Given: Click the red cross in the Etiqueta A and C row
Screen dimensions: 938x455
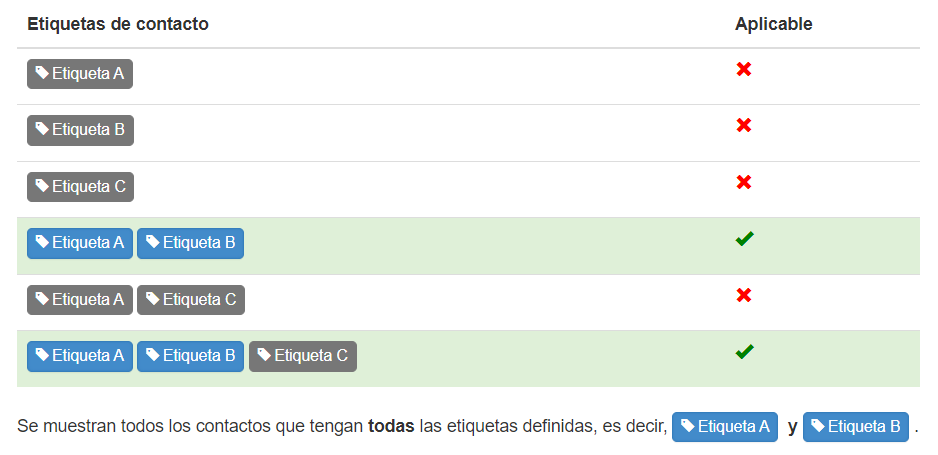Looking at the screenshot, I should point(744,295).
